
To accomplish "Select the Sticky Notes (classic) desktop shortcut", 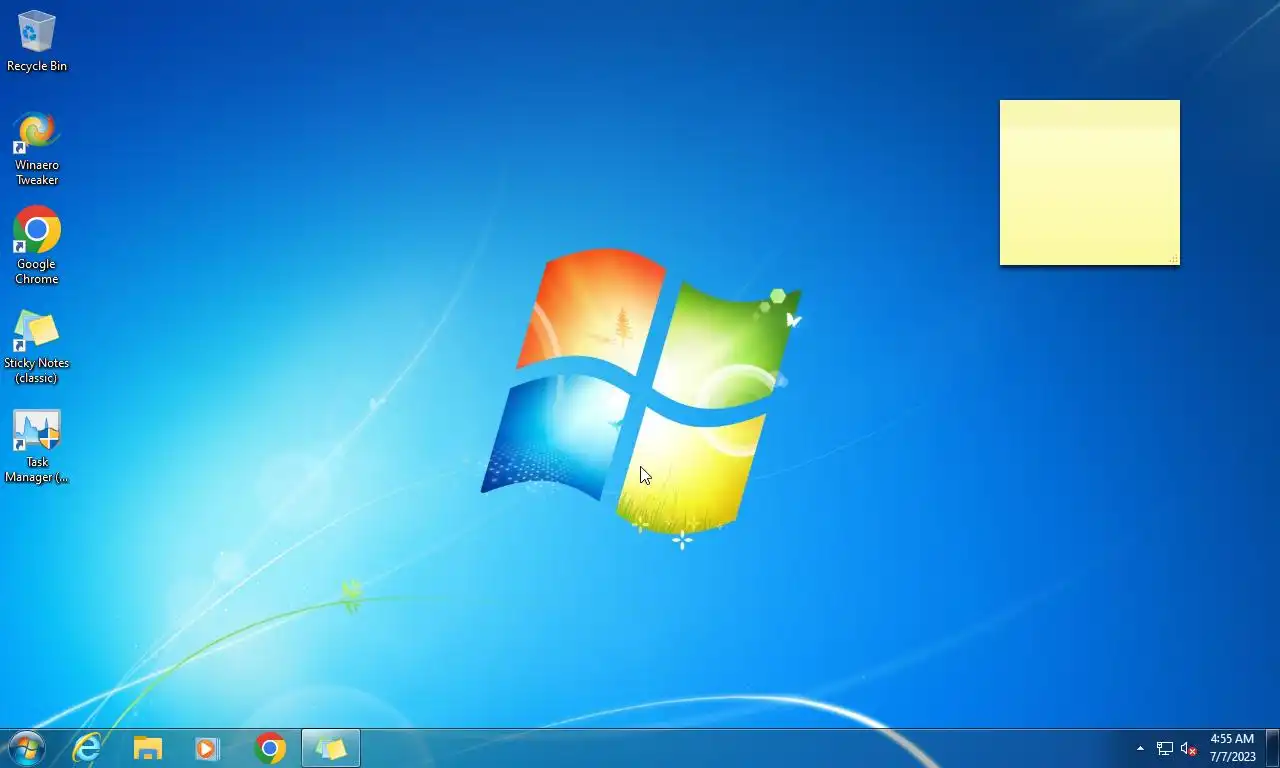I will coord(37,346).
